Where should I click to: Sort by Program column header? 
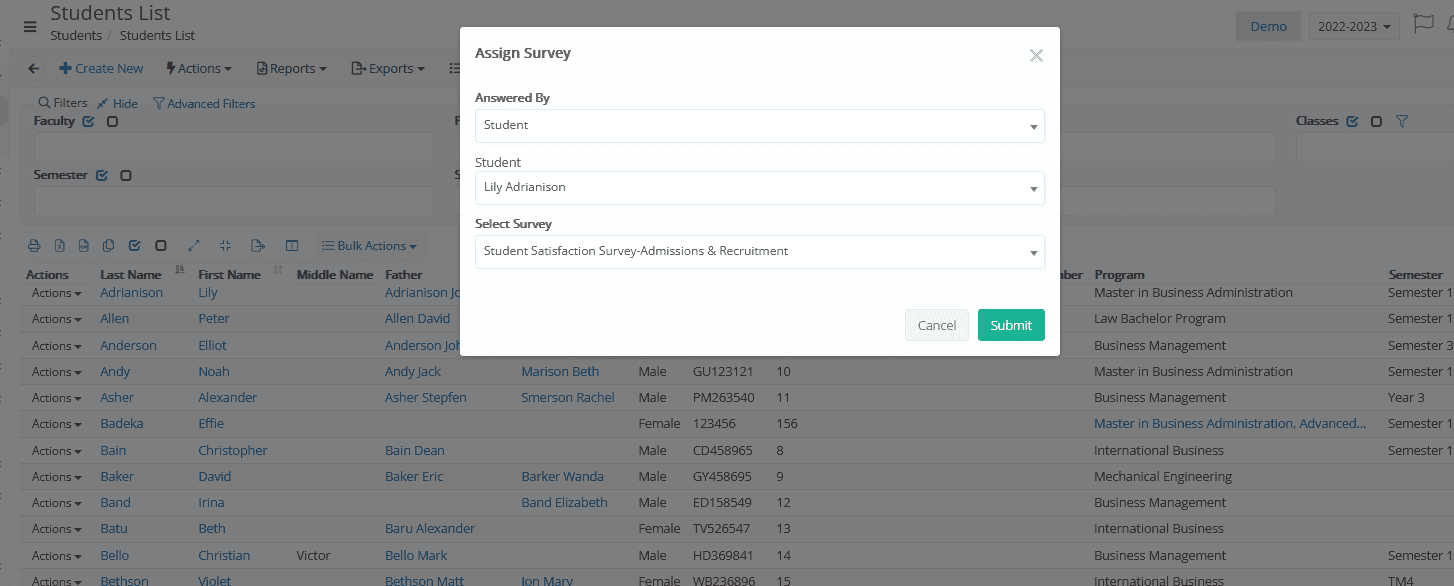(1119, 275)
